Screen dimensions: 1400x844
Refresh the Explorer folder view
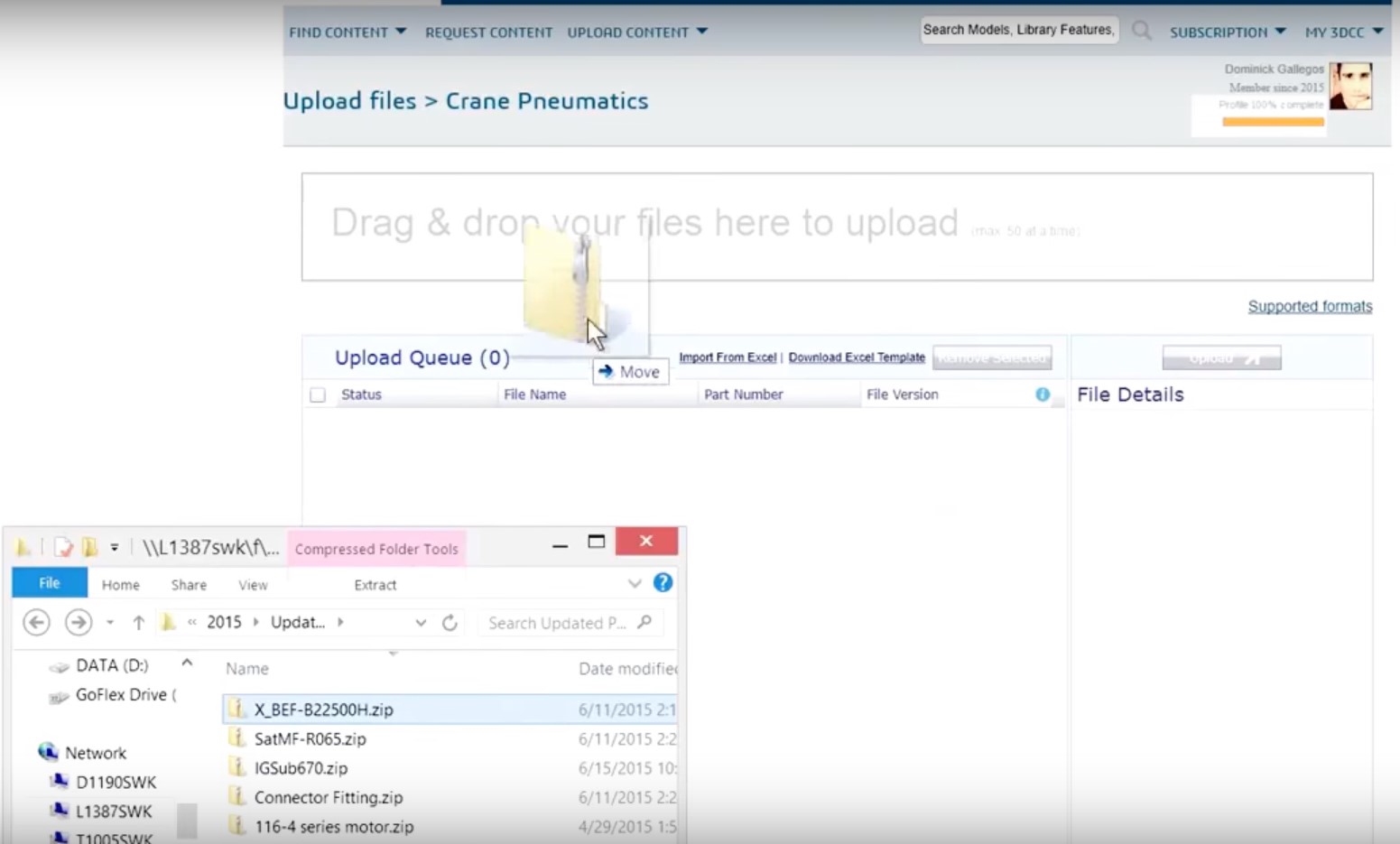[450, 622]
